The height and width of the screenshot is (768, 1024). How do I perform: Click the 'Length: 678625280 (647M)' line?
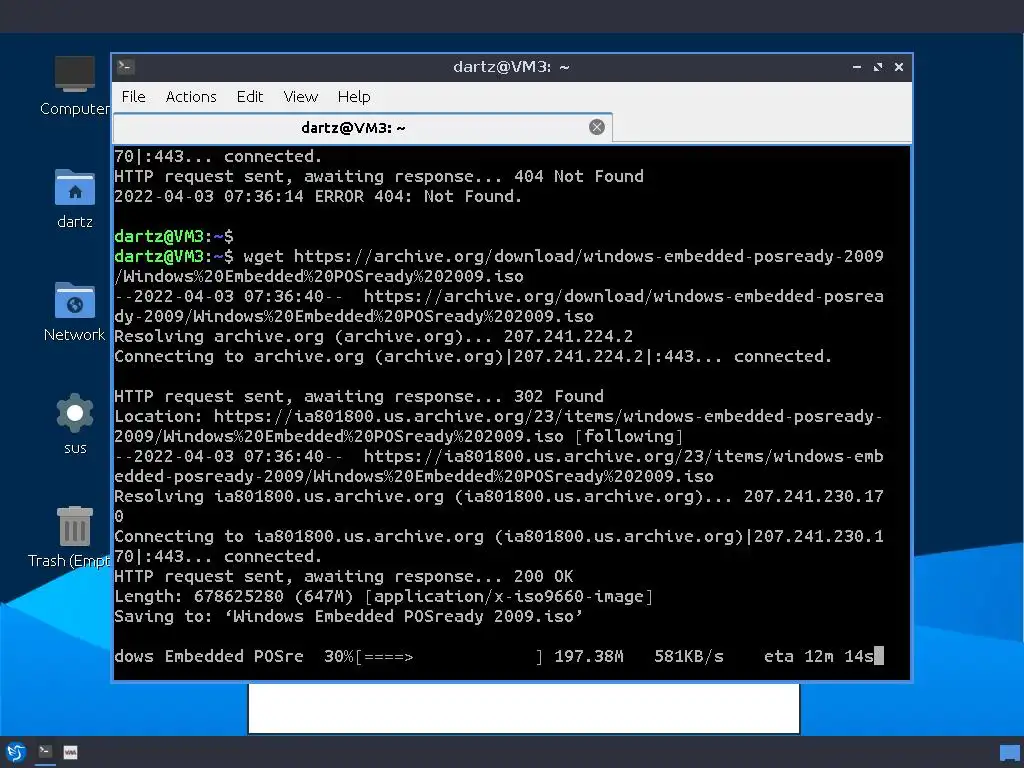(383, 596)
